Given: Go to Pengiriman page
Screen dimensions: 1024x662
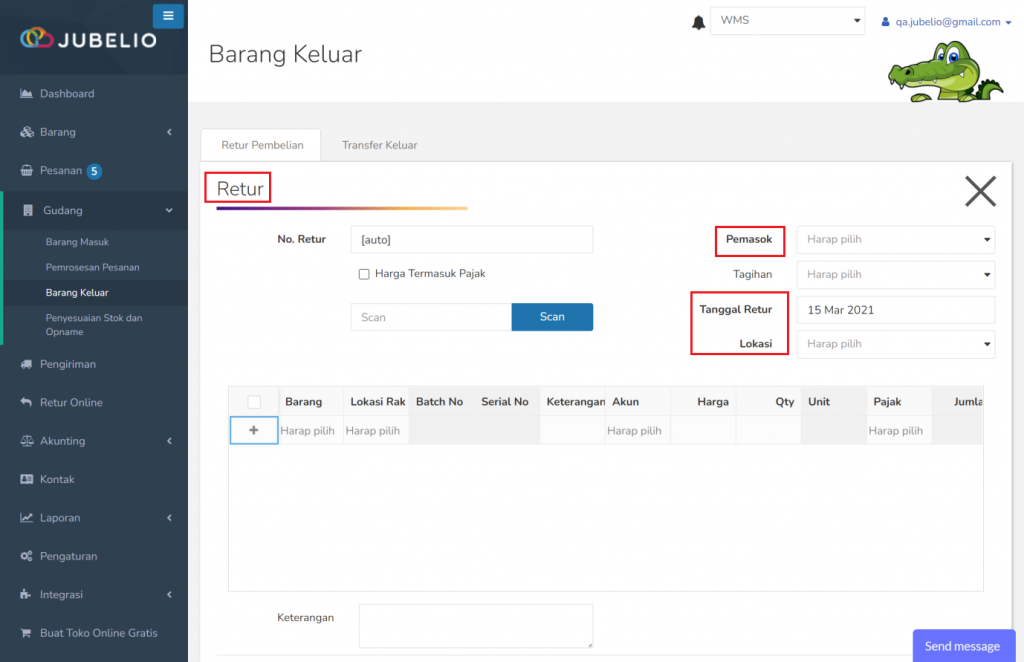Looking at the screenshot, I should tap(67, 364).
